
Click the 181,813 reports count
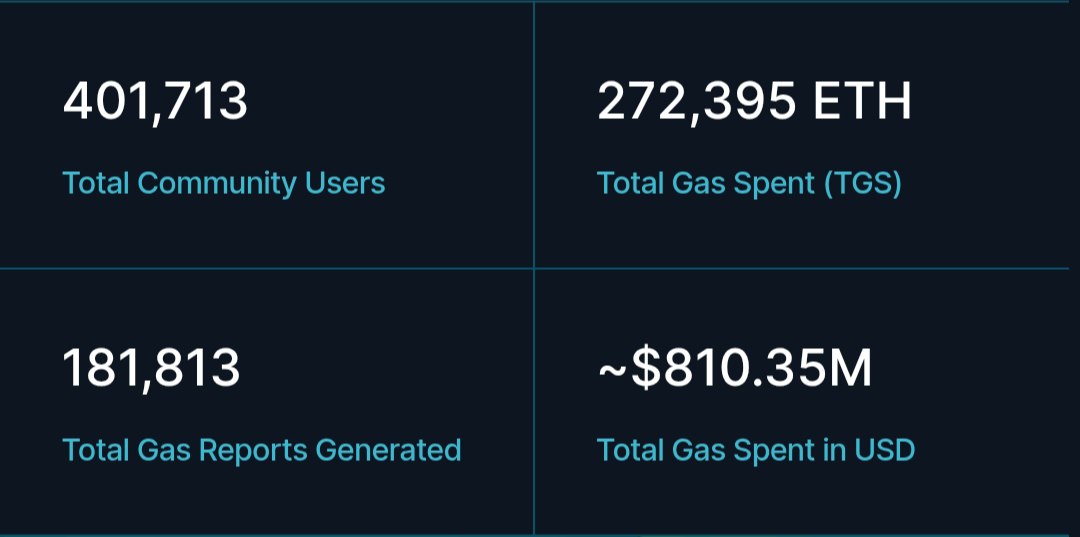pyautogui.click(x=151, y=368)
